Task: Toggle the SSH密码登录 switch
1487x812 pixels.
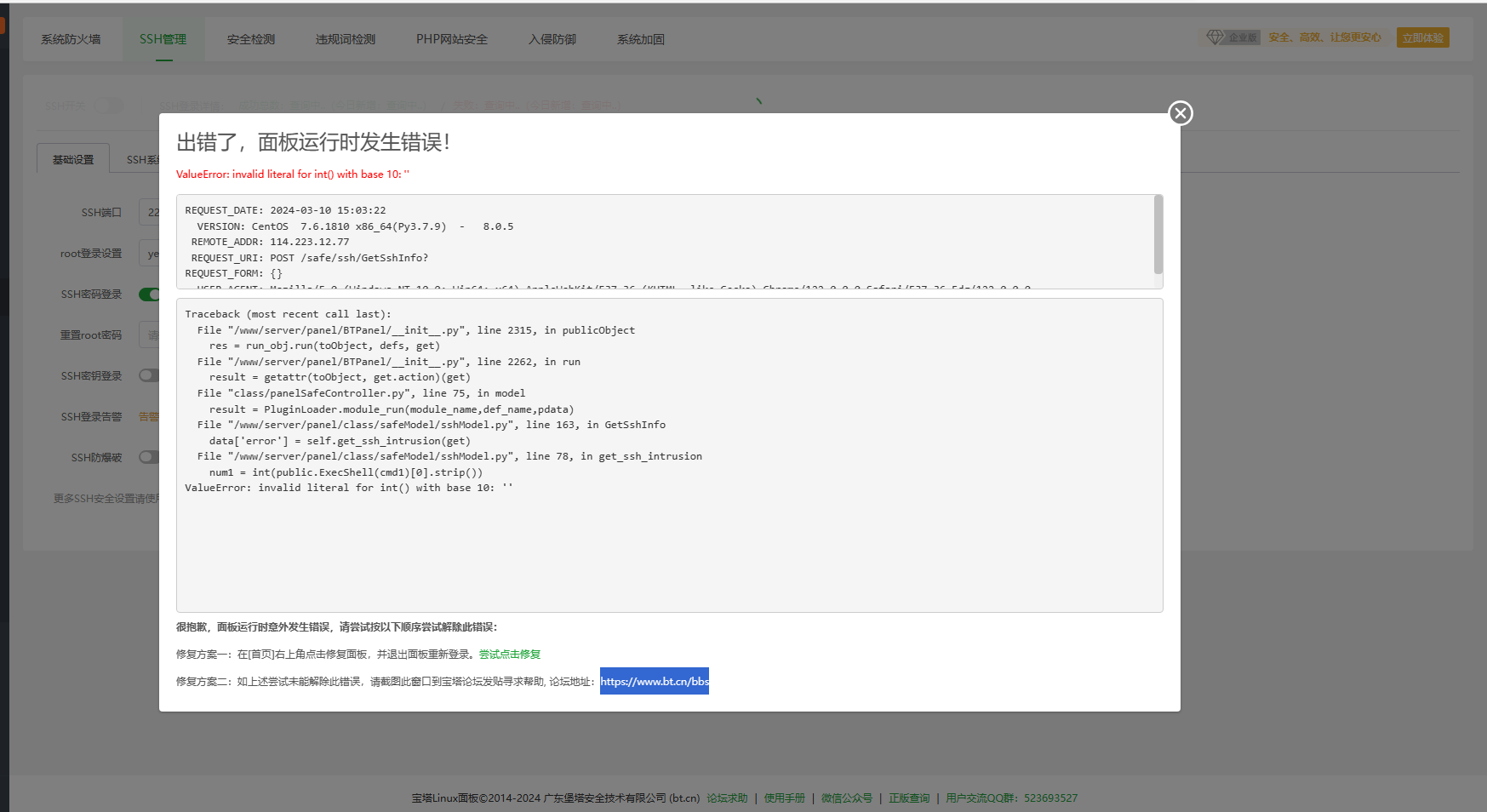Action: click(150, 294)
